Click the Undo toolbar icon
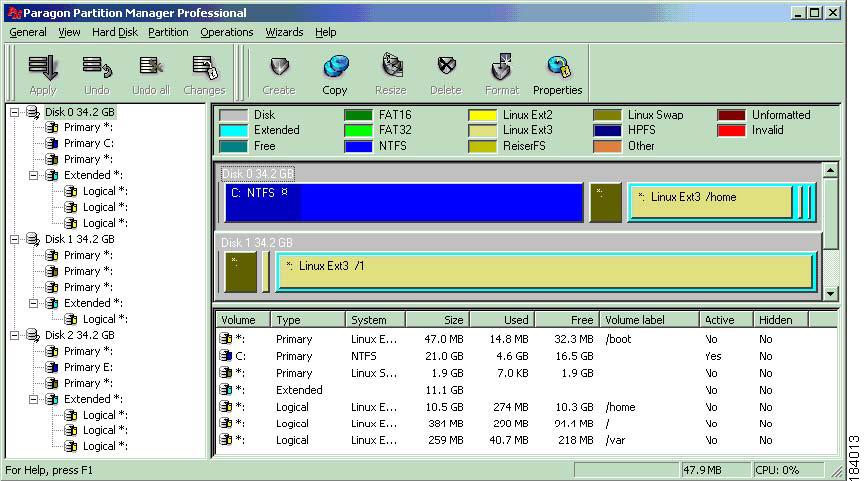The height and width of the screenshot is (481, 864). tap(97, 67)
